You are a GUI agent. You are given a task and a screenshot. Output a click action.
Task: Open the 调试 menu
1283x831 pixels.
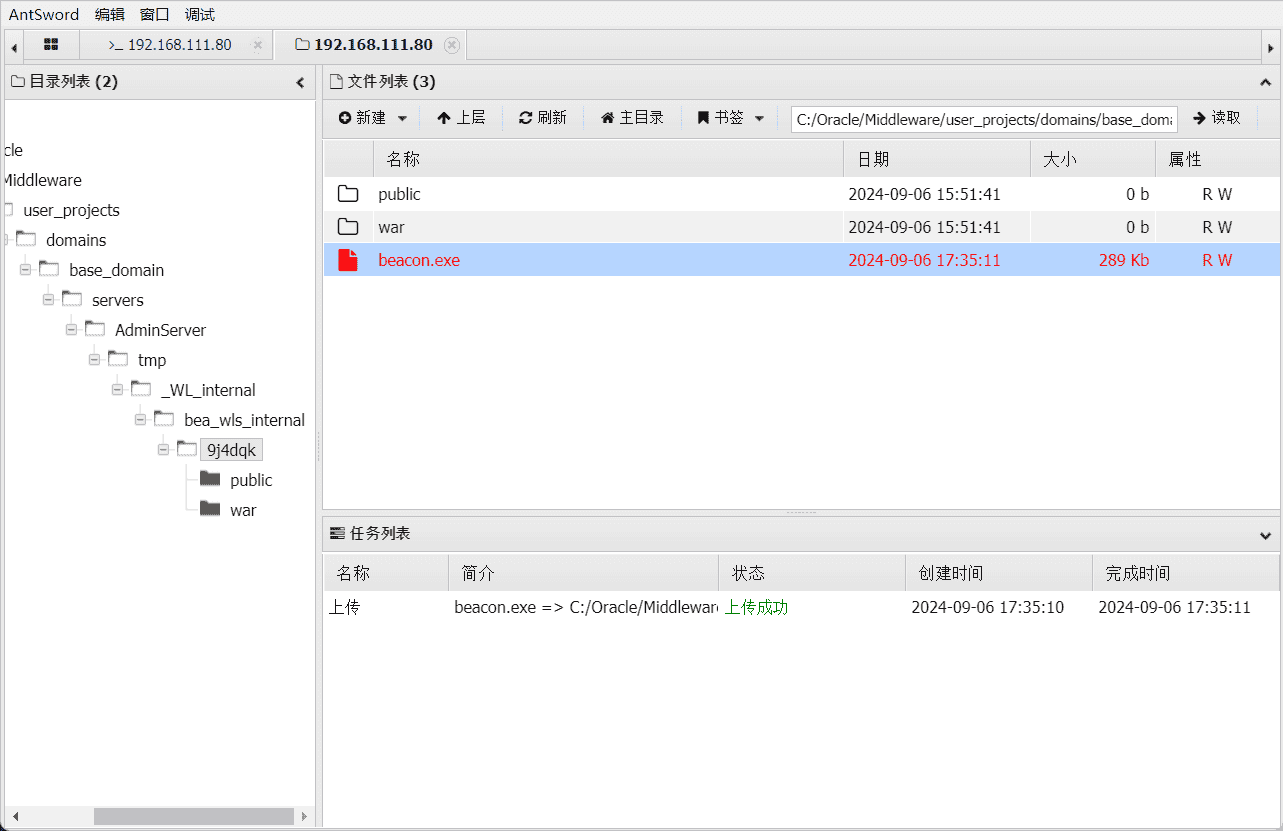pos(198,14)
